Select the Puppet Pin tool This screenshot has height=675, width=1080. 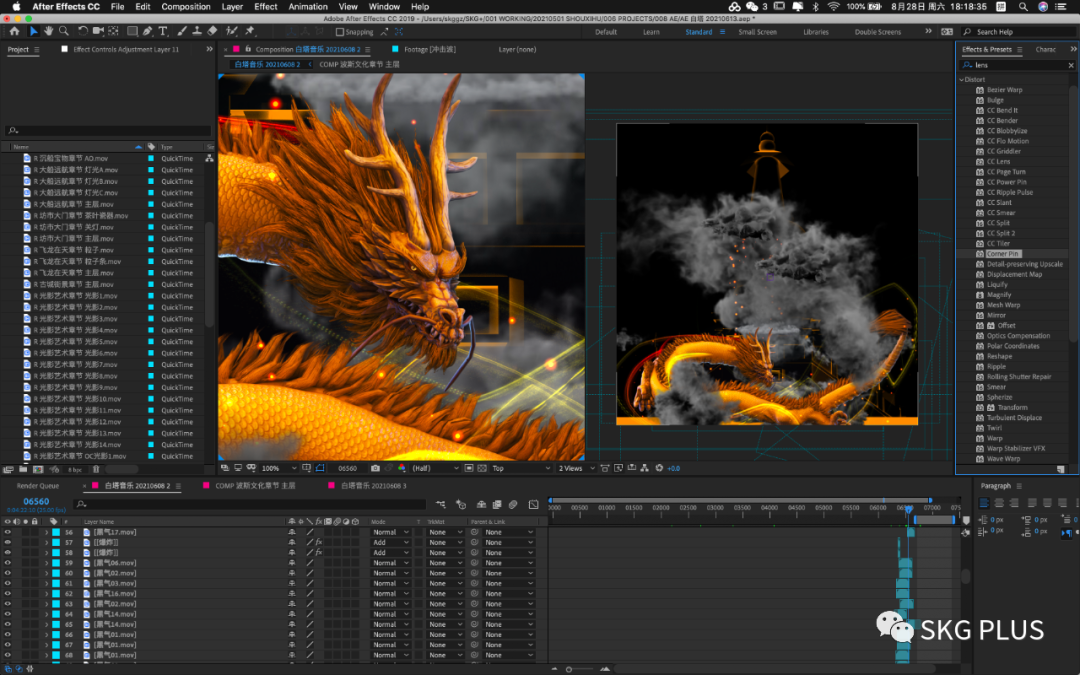pyautogui.click(x=249, y=31)
